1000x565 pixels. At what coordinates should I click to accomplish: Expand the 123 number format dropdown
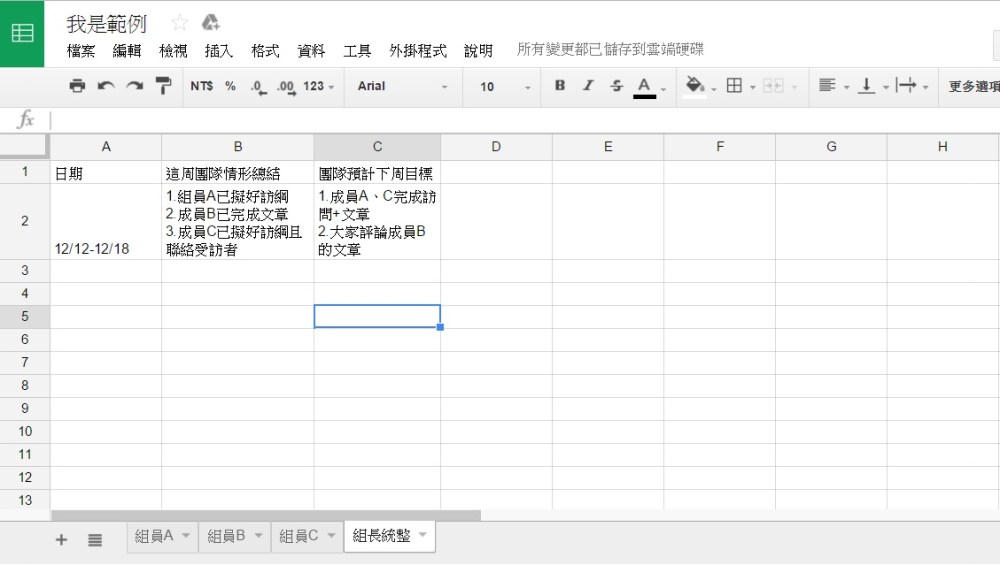319,86
